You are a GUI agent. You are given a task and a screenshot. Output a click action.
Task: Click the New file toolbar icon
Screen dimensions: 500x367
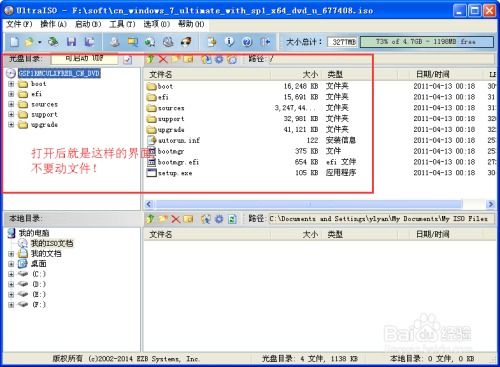[x=14, y=42]
